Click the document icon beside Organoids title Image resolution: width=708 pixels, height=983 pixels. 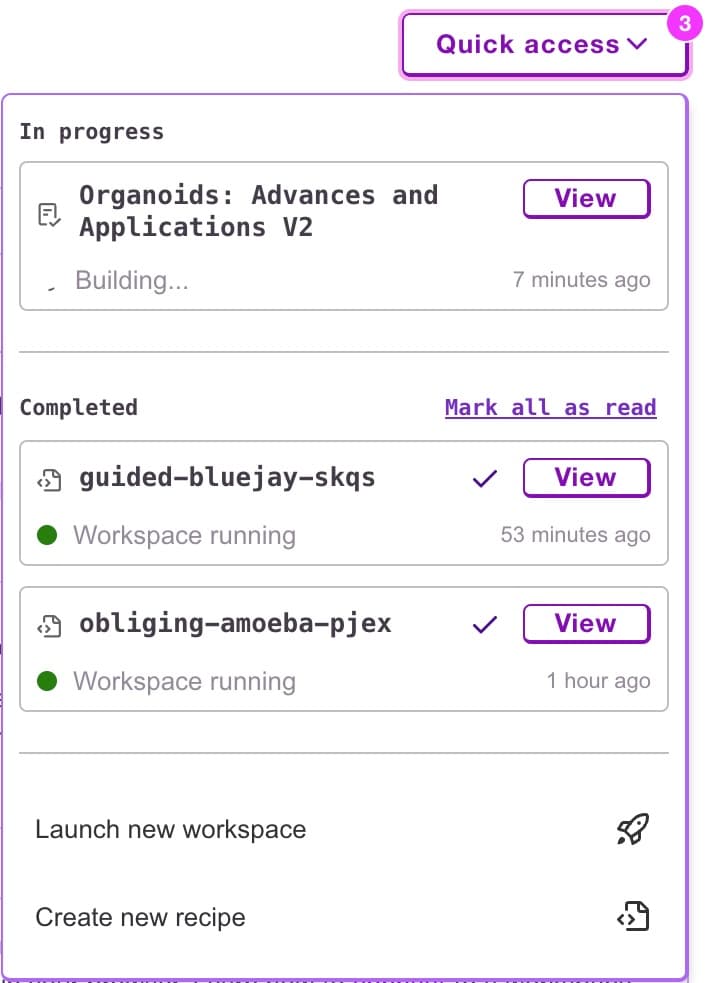tap(49, 214)
